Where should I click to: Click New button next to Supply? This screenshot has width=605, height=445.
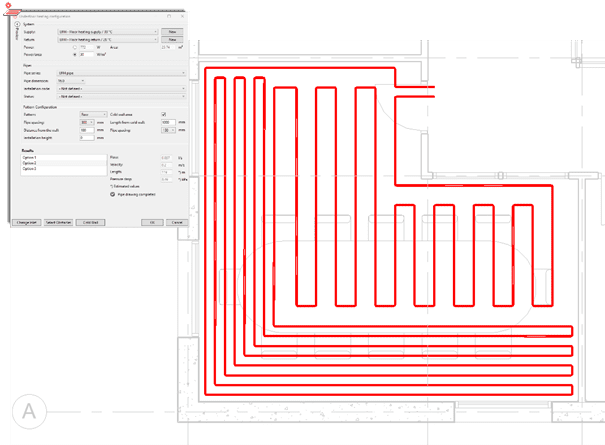[x=173, y=32]
